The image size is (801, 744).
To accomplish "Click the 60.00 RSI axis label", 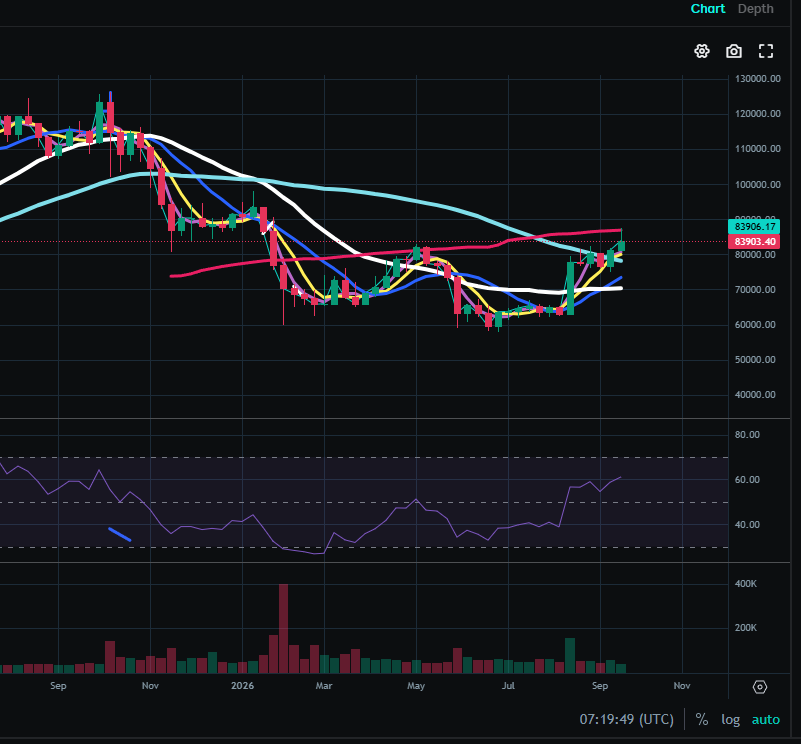I will point(747,480).
